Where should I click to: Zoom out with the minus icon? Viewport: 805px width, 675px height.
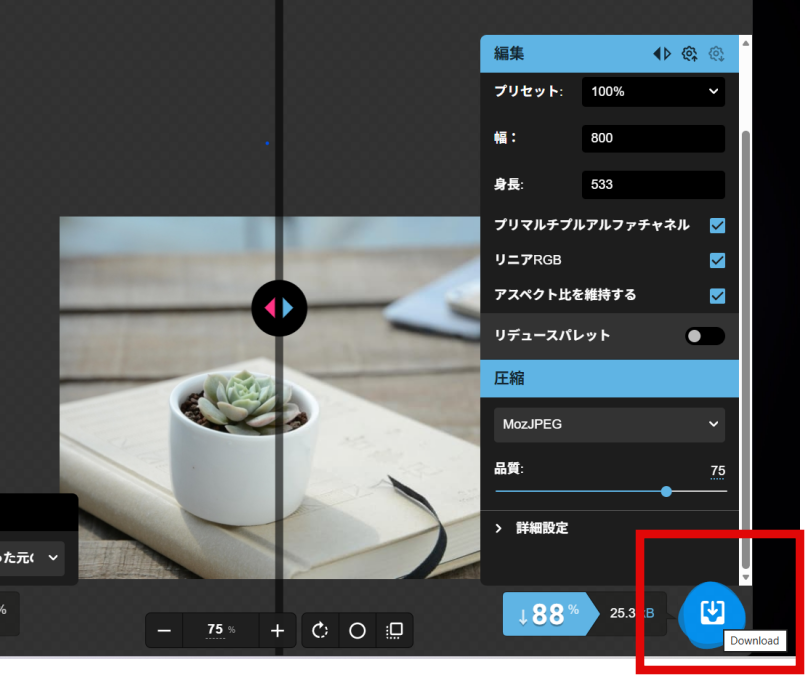pos(164,630)
